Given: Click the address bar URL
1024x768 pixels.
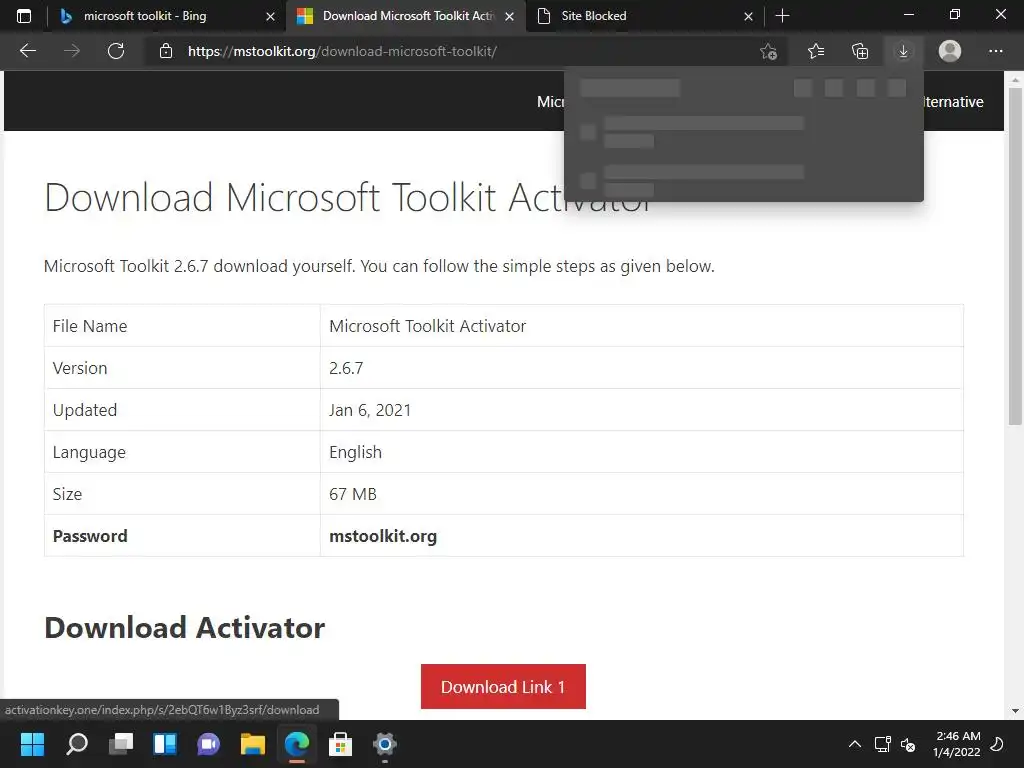Looking at the screenshot, I should [342, 51].
